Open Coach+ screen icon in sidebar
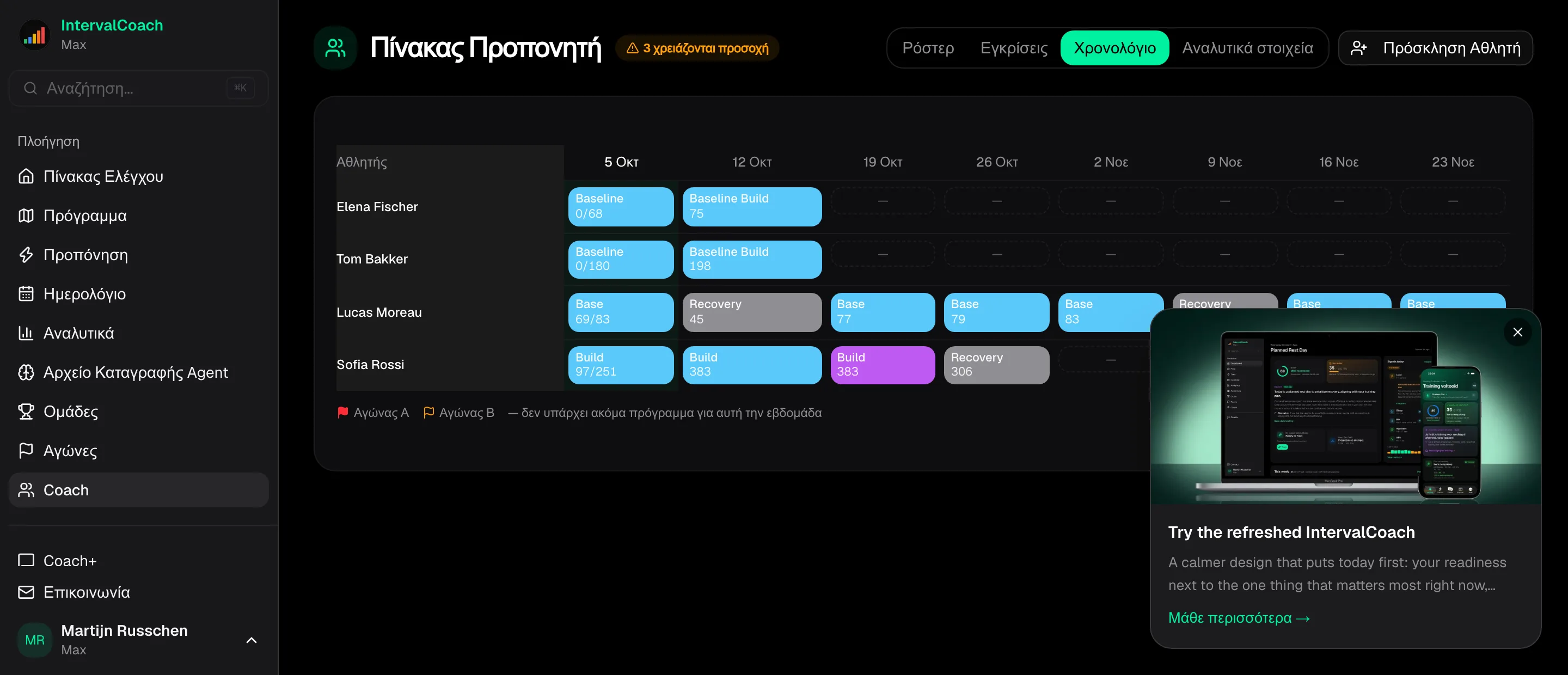Viewport: 1568px width, 675px height. [26, 560]
